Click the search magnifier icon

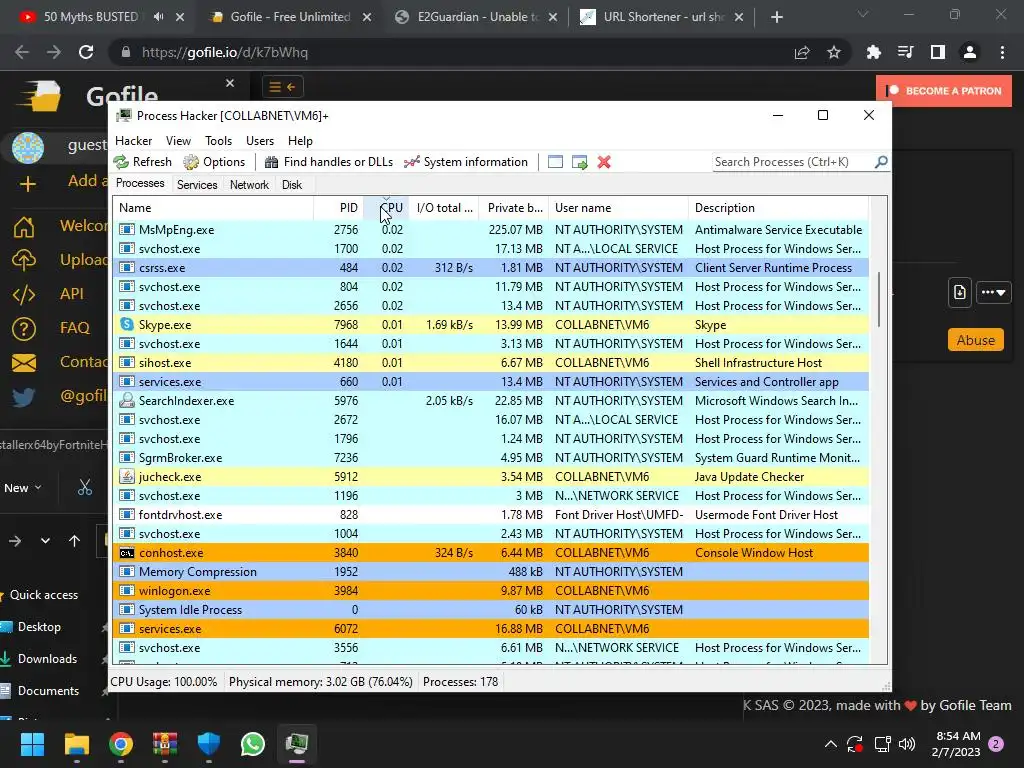click(x=880, y=161)
